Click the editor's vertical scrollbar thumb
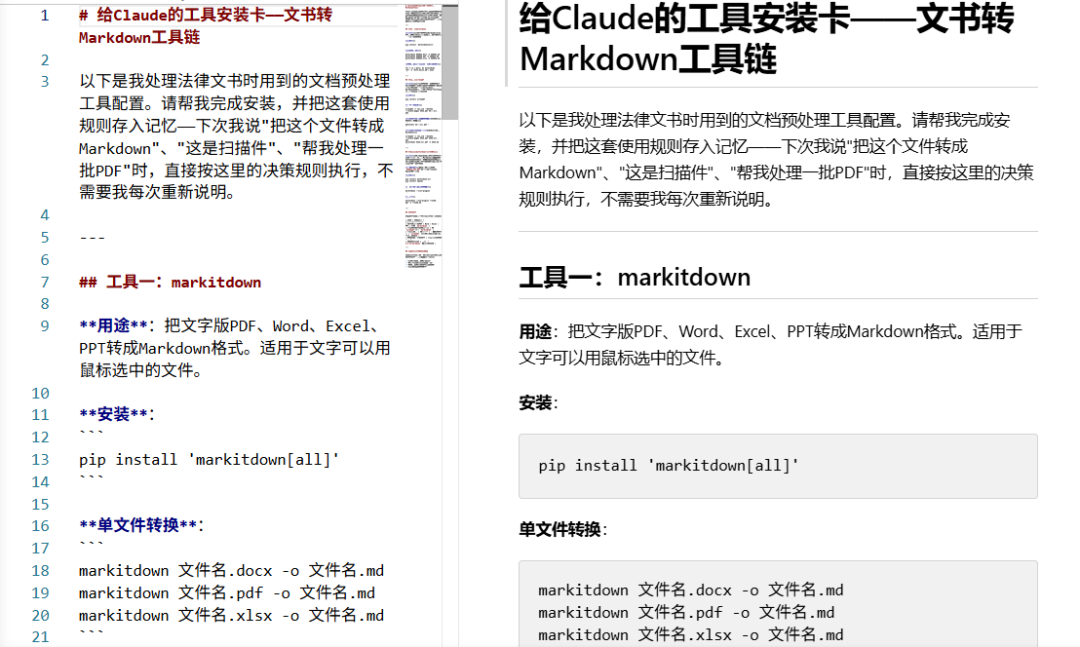This screenshot has width=1080, height=647. tap(450, 62)
